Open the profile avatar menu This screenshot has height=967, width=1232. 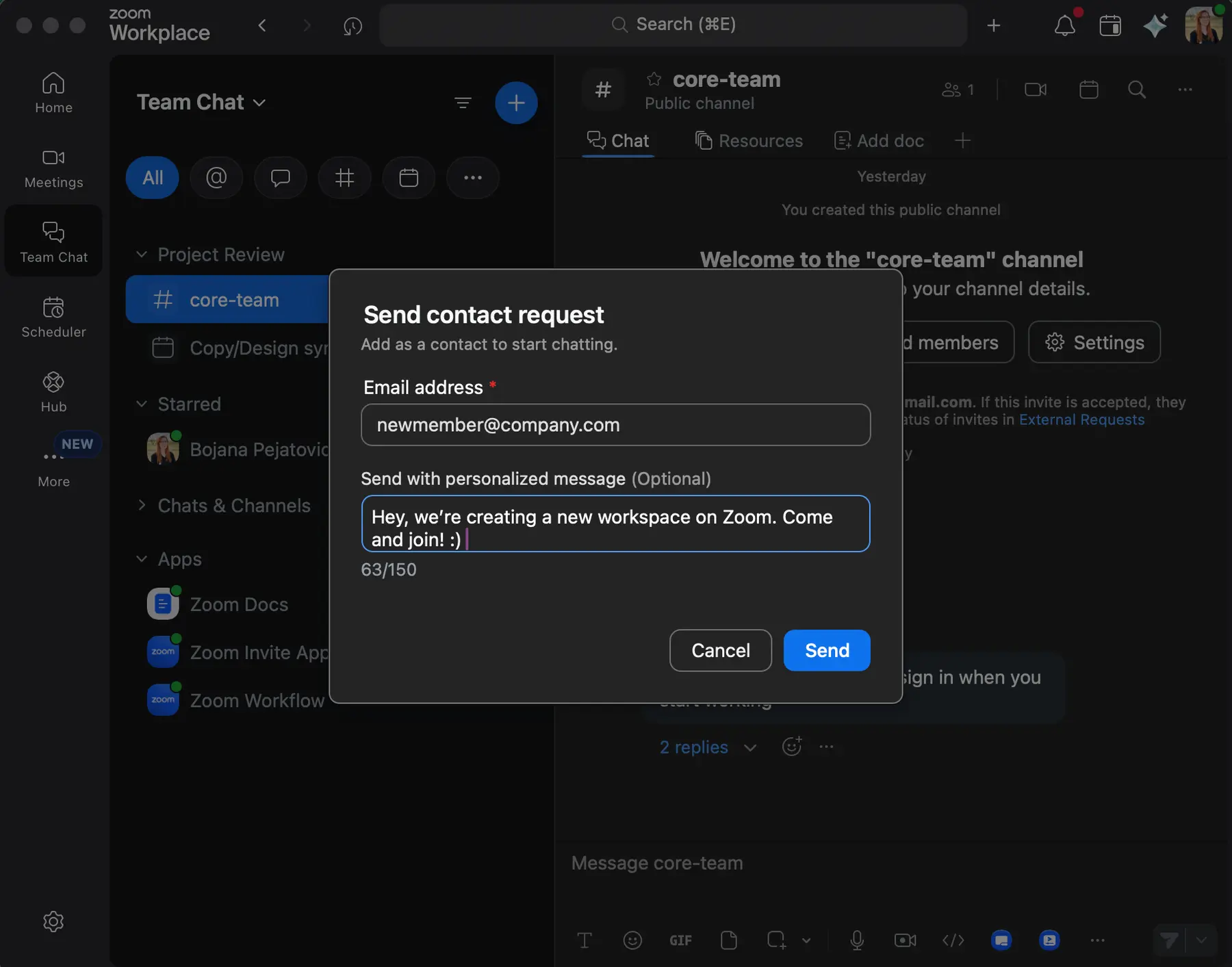pyautogui.click(x=1203, y=25)
